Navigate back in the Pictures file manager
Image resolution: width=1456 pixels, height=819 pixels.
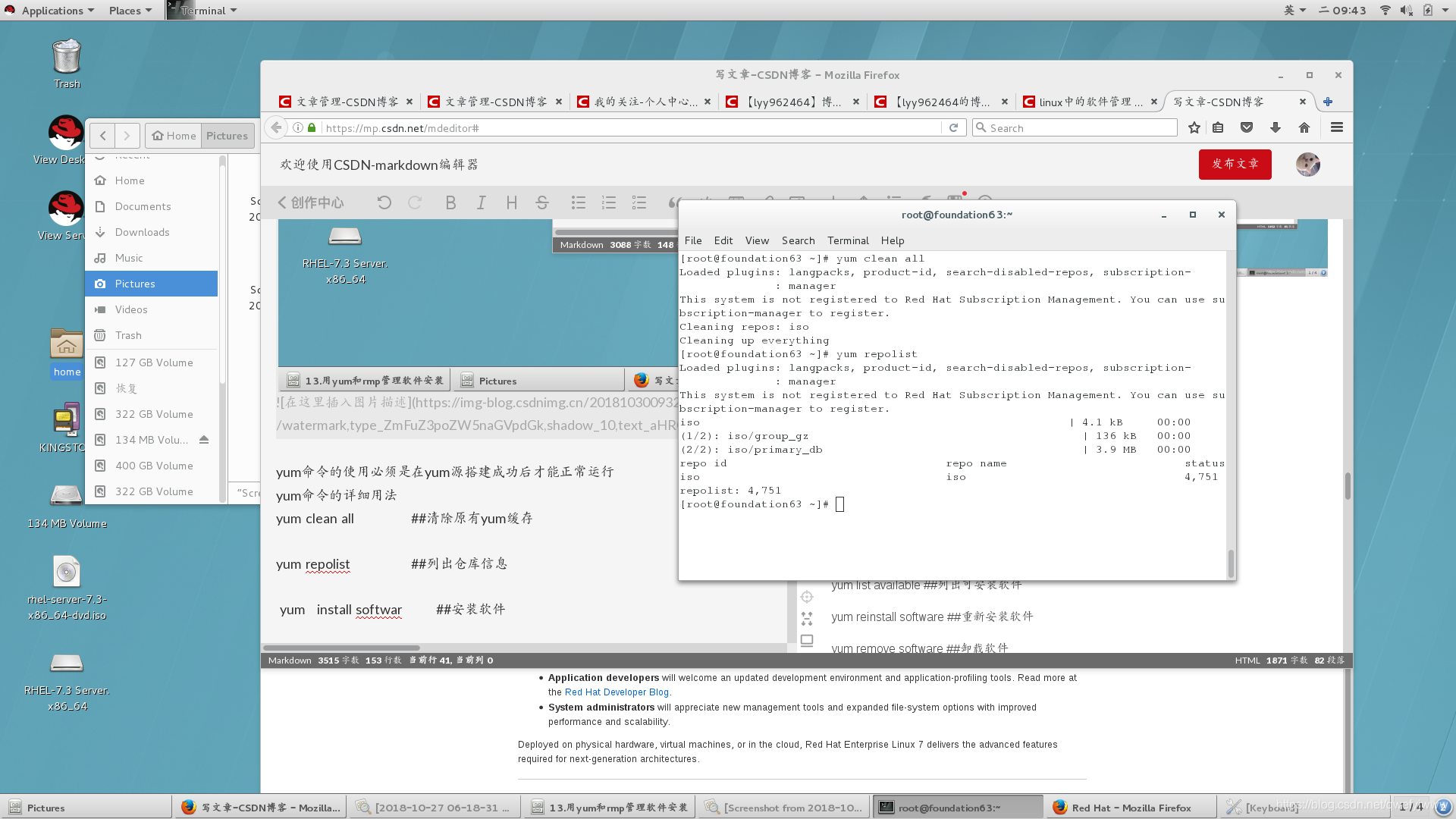pyautogui.click(x=103, y=136)
